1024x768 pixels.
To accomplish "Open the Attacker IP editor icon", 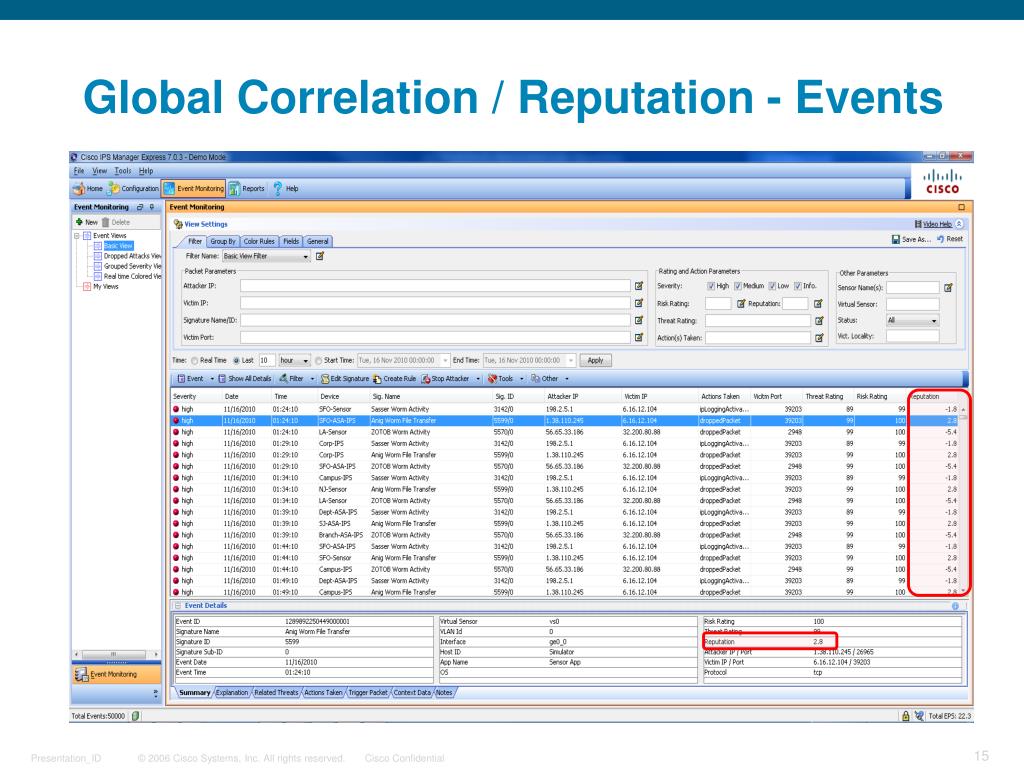I will [x=639, y=286].
